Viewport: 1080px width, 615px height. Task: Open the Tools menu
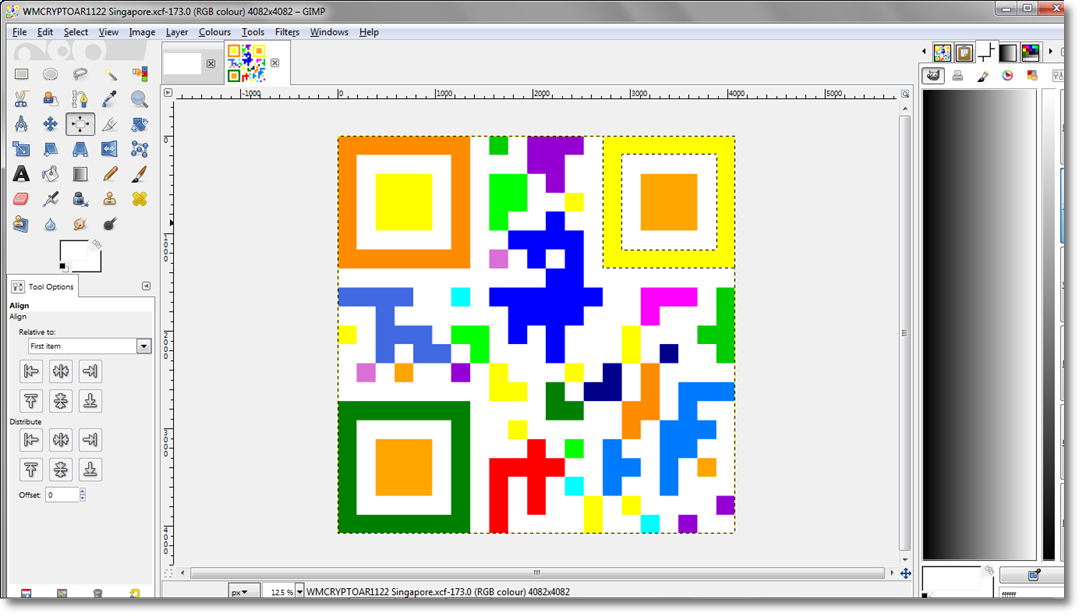point(252,32)
